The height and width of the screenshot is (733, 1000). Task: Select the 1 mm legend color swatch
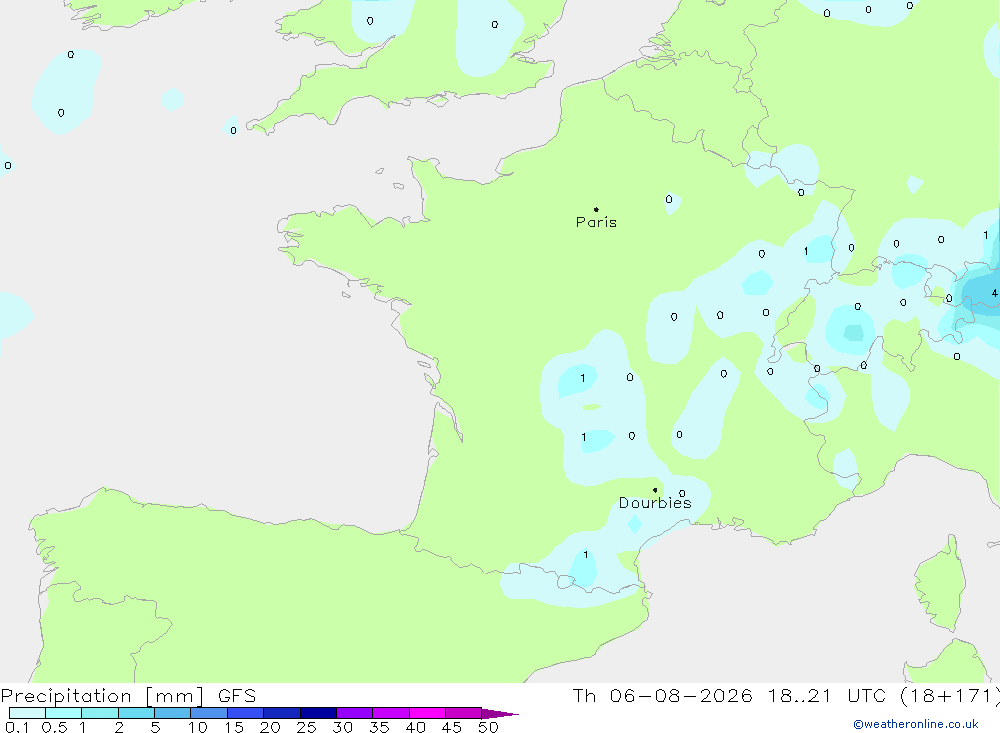[x=99, y=713]
